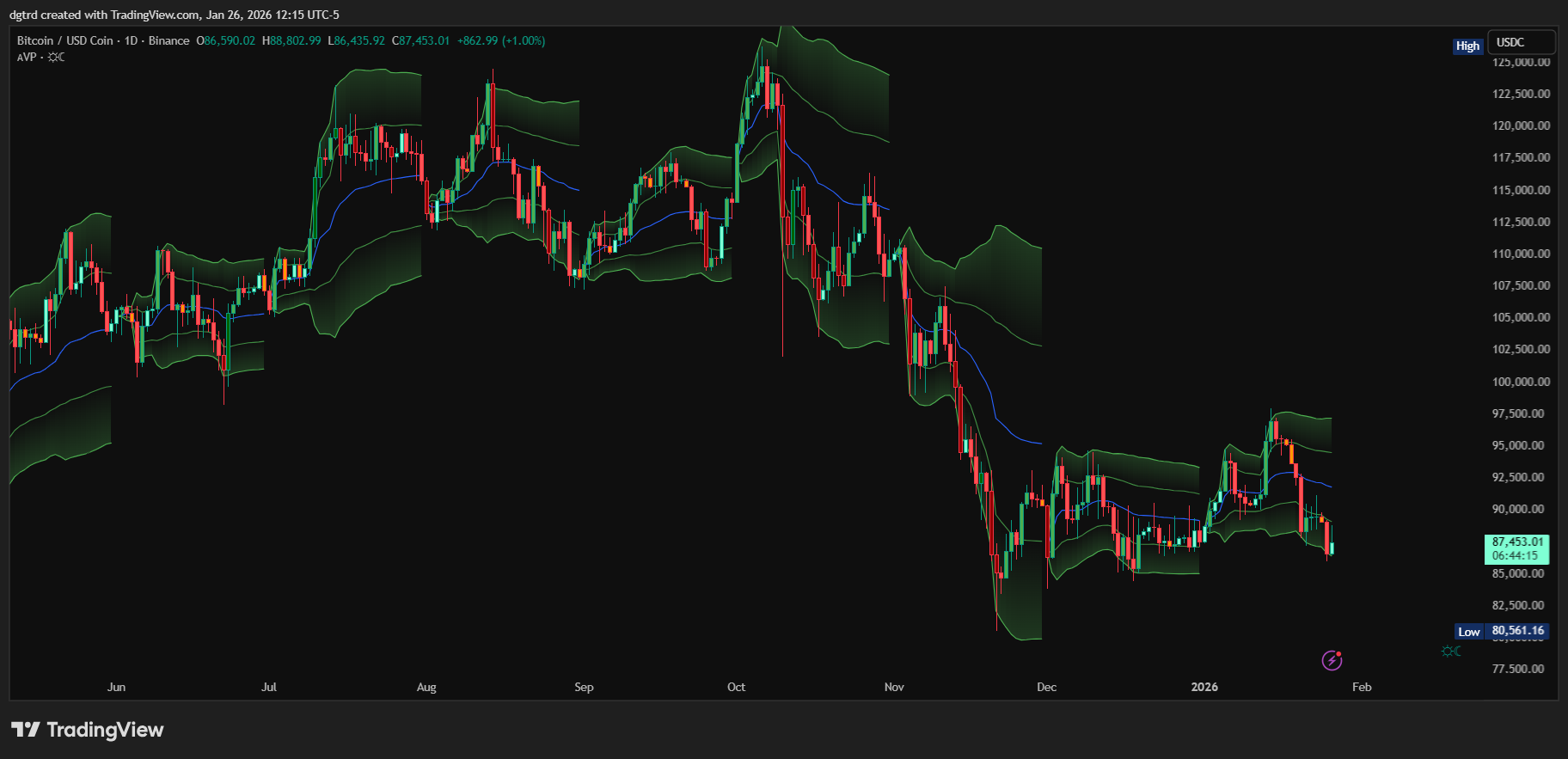Select the Low price 80,561.16 label

[1517, 631]
